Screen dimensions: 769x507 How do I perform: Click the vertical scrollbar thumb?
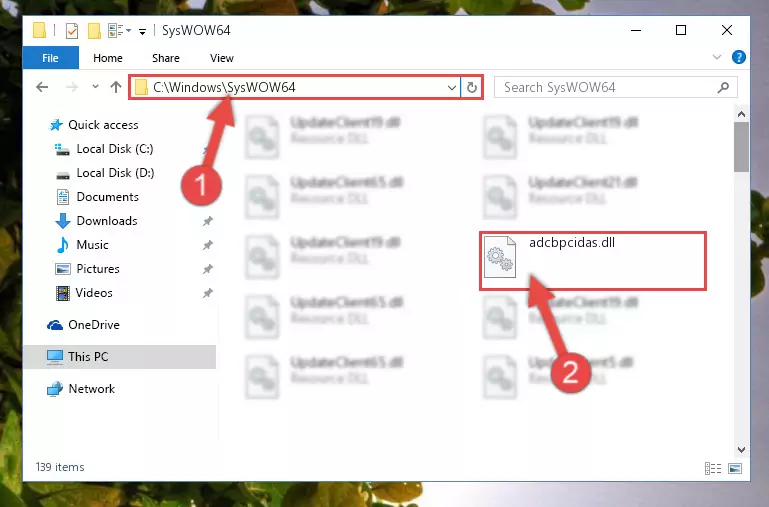coord(741,147)
